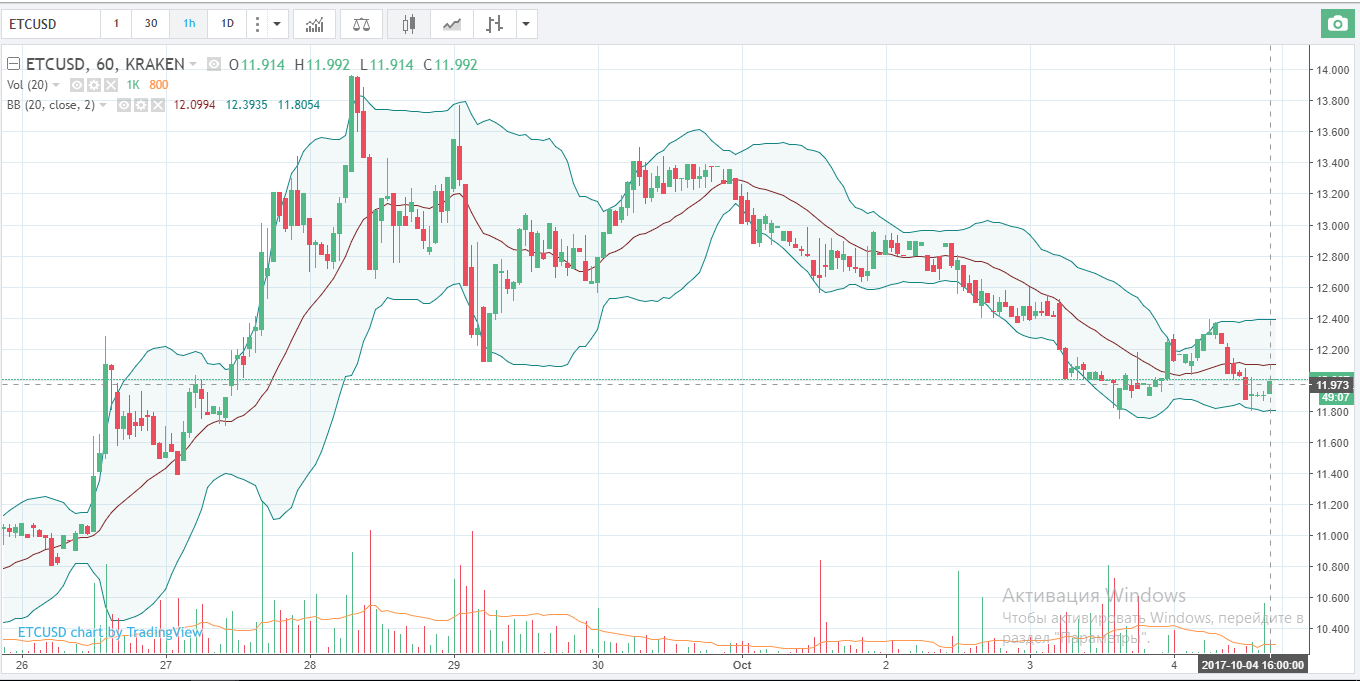Open the Indicators chart icon

(314, 23)
